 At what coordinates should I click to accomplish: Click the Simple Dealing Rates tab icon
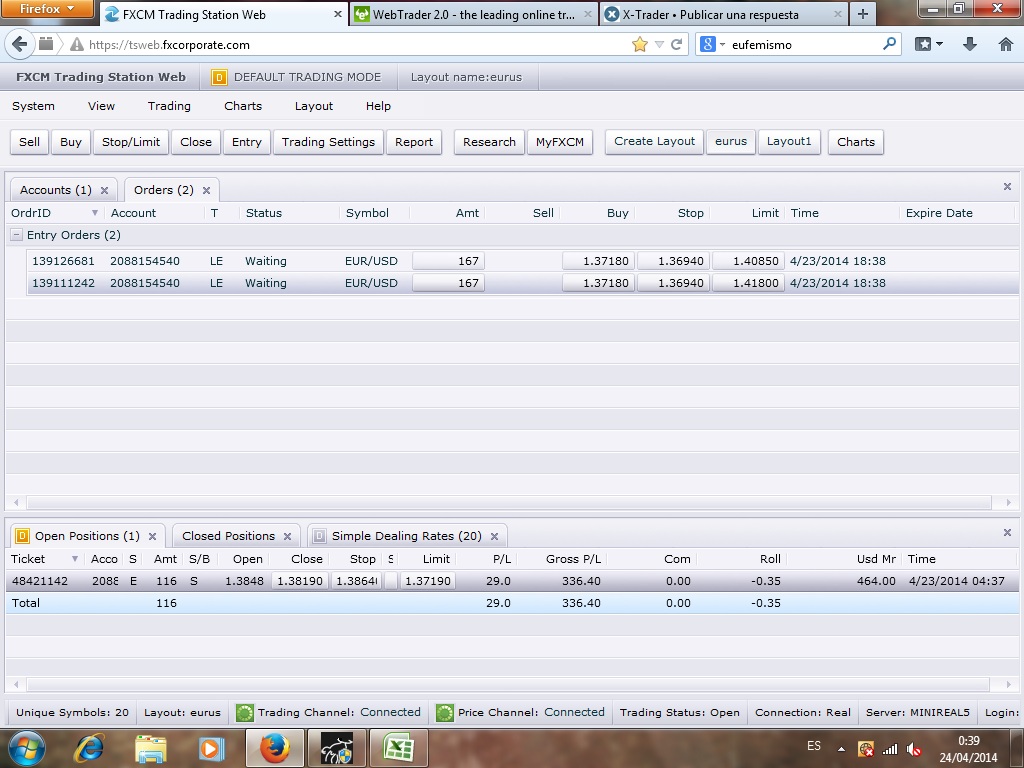tap(319, 536)
